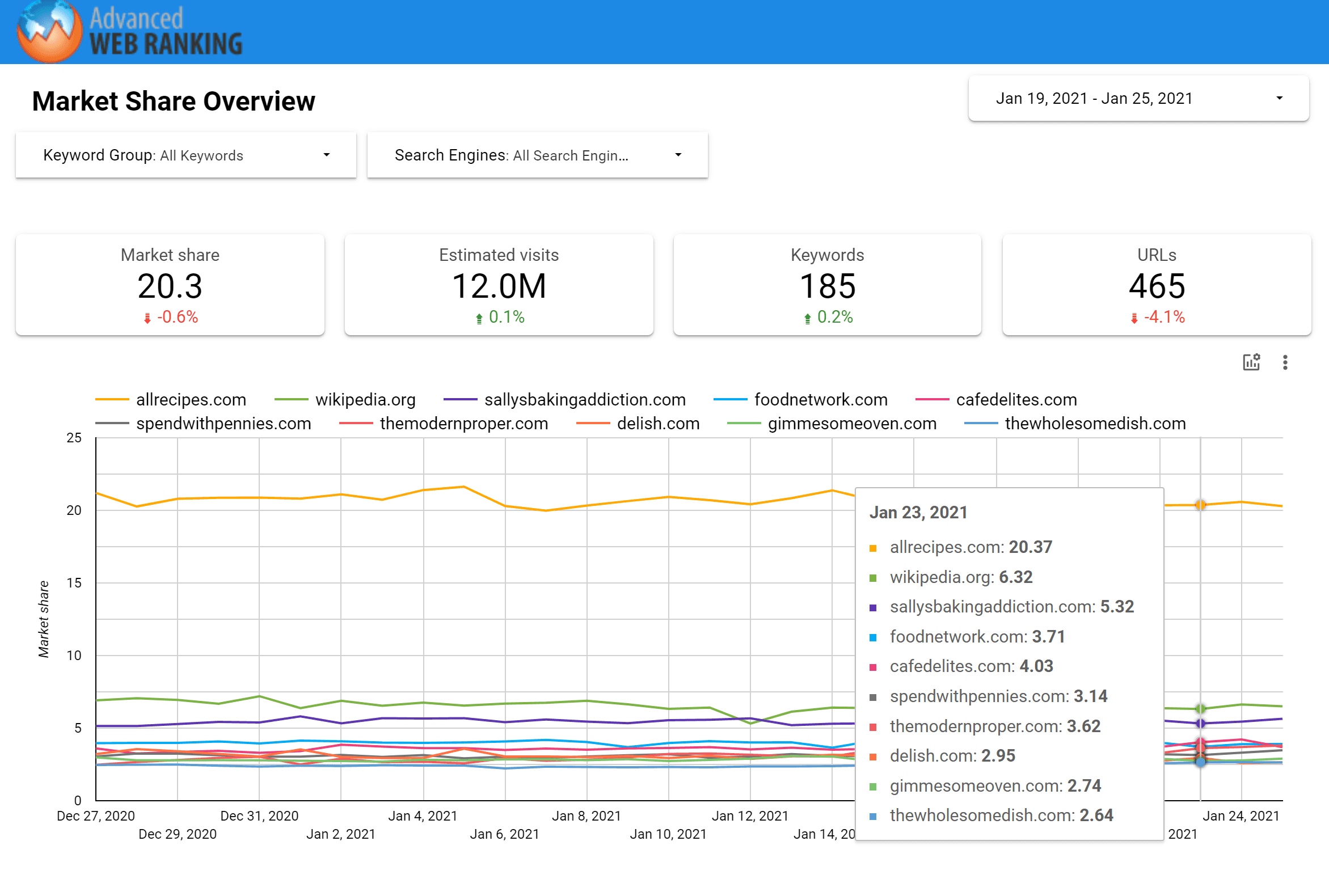
Task: Click allrecipes.com: 20.37 in the tooltip
Action: click(971, 547)
